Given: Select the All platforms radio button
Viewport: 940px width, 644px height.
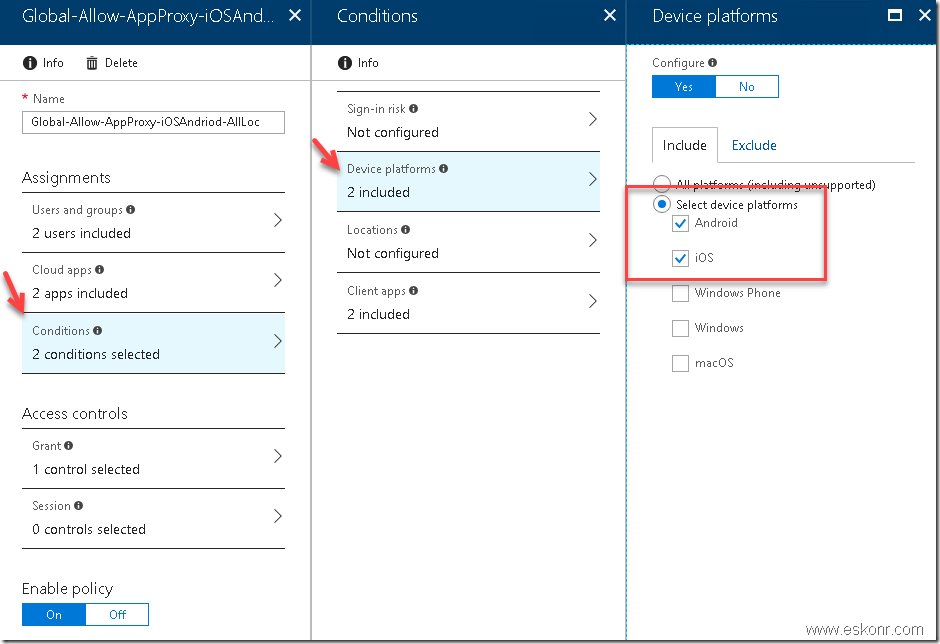Looking at the screenshot, I should click(661, 184).
